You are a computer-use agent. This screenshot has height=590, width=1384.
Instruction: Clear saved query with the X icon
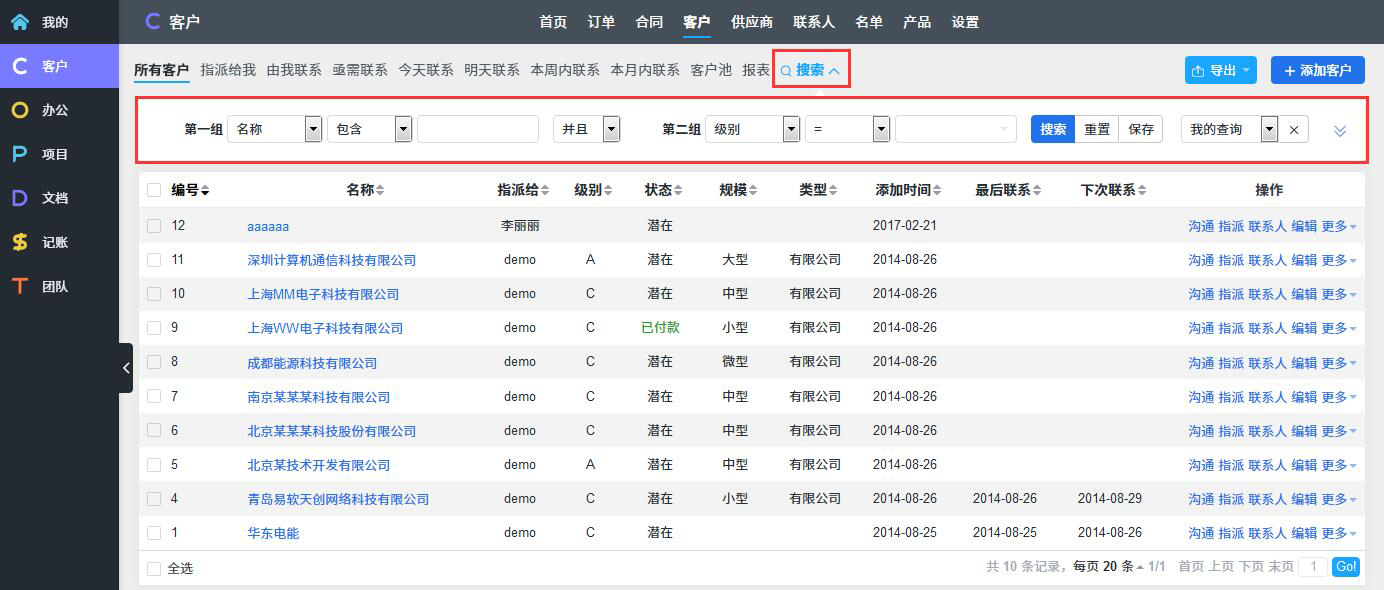1294,130
